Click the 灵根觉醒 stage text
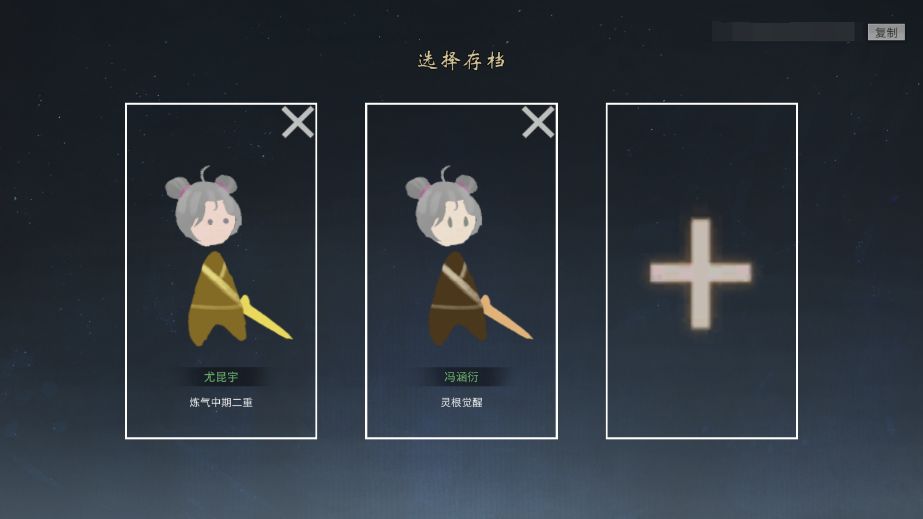The height and width of the screenshot is (519, 923). coord(461,402)
